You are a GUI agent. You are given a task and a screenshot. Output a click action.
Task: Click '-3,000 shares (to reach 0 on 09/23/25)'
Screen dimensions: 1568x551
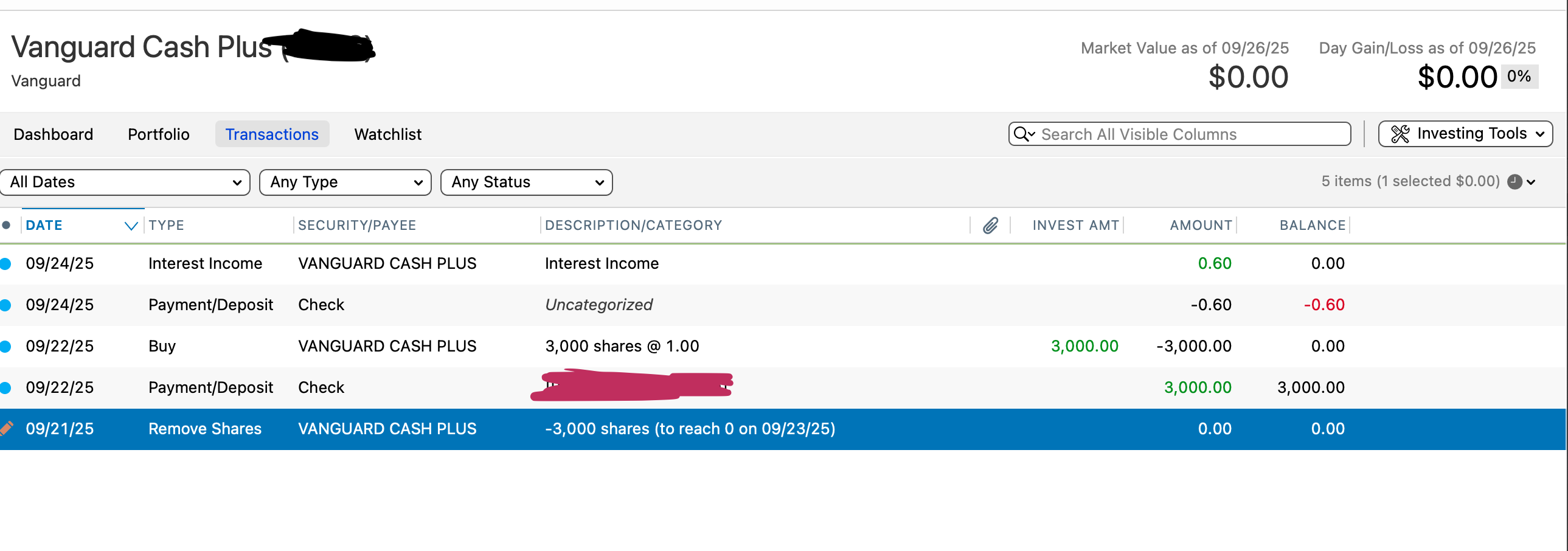tap(690, 429)
